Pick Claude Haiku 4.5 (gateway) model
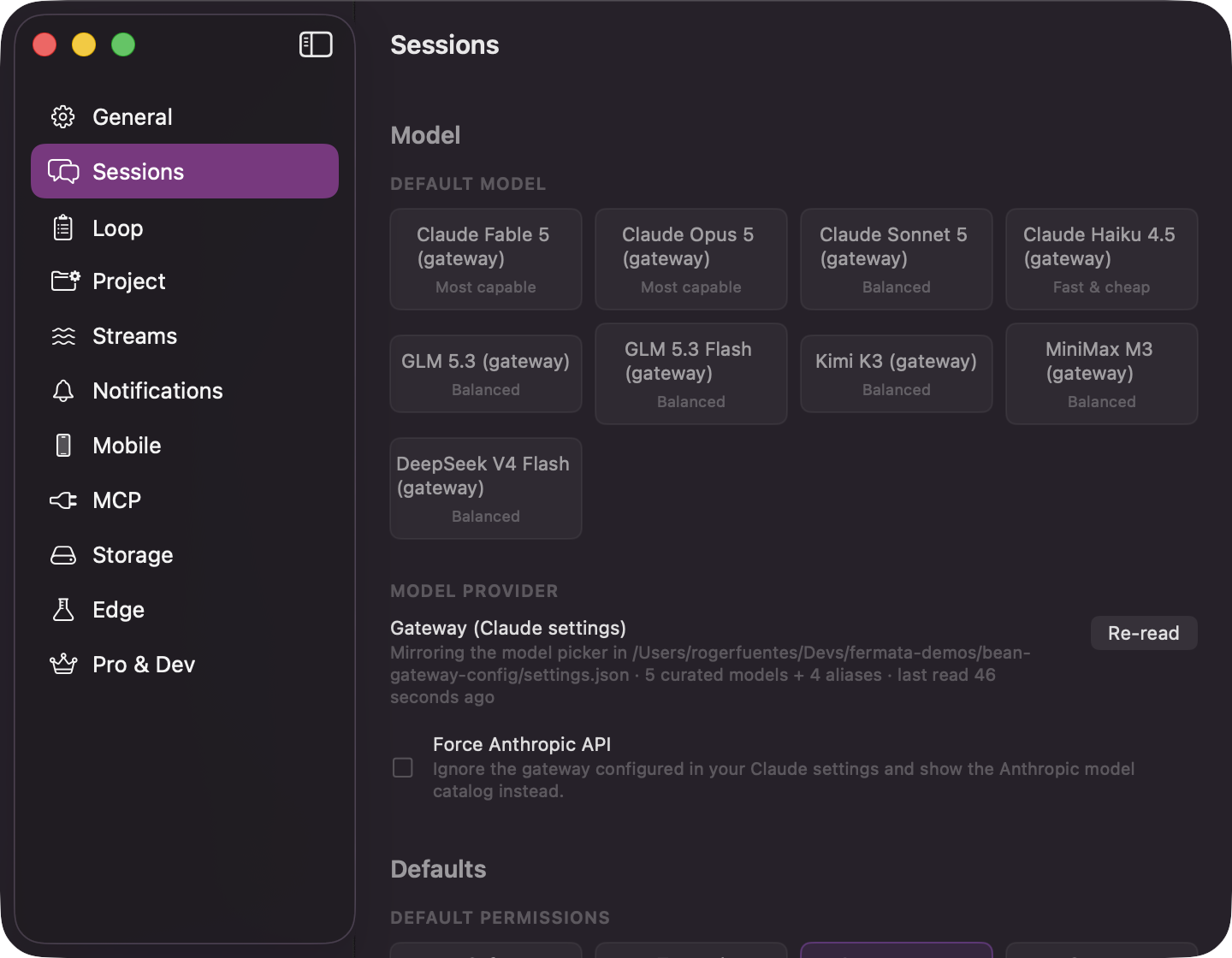Viewport: 1232px width, 958px height. pyautogui.click(x=1102, y=259)
